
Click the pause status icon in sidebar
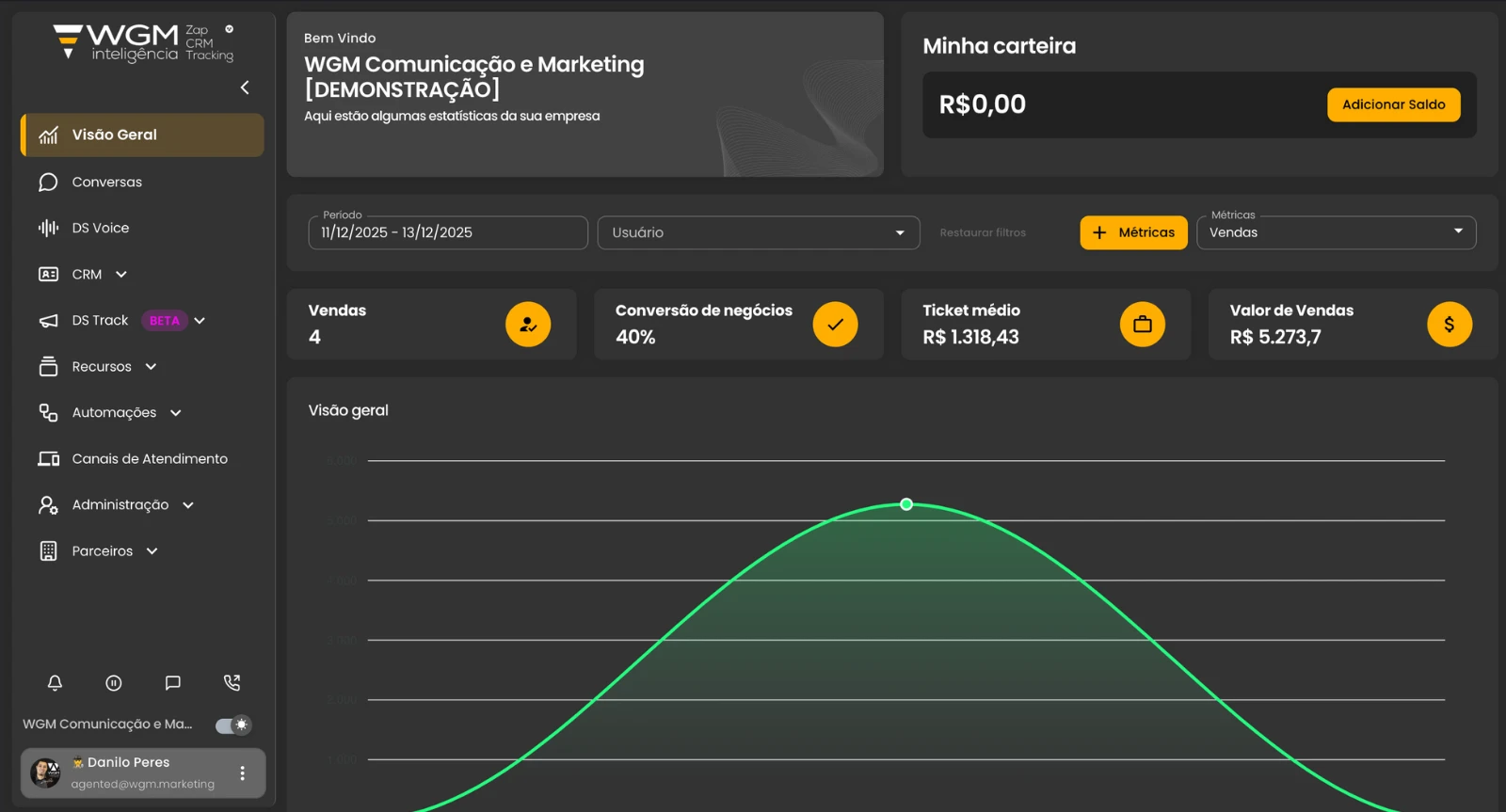point(114,683)
